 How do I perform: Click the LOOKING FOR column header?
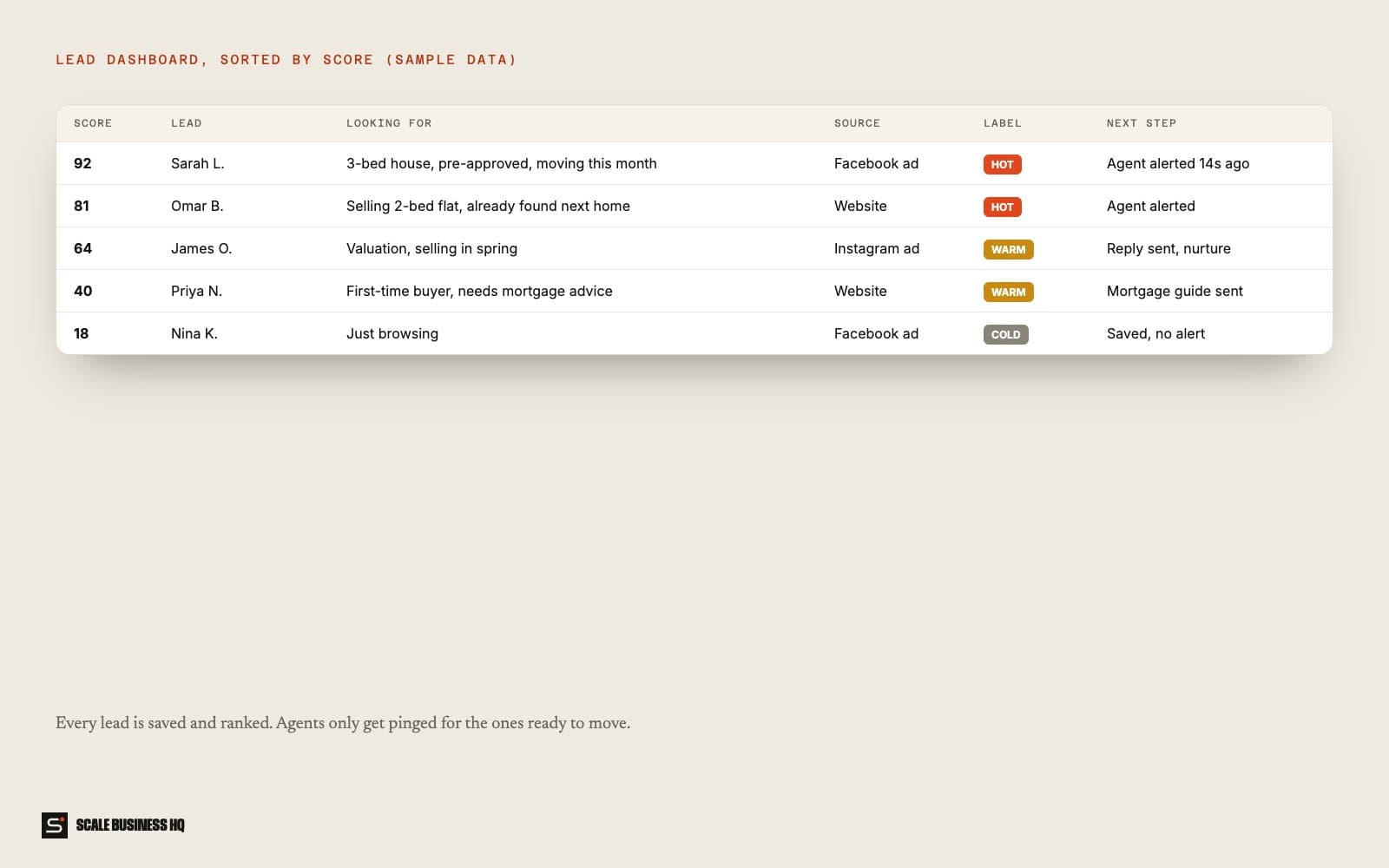coord(389,123)
